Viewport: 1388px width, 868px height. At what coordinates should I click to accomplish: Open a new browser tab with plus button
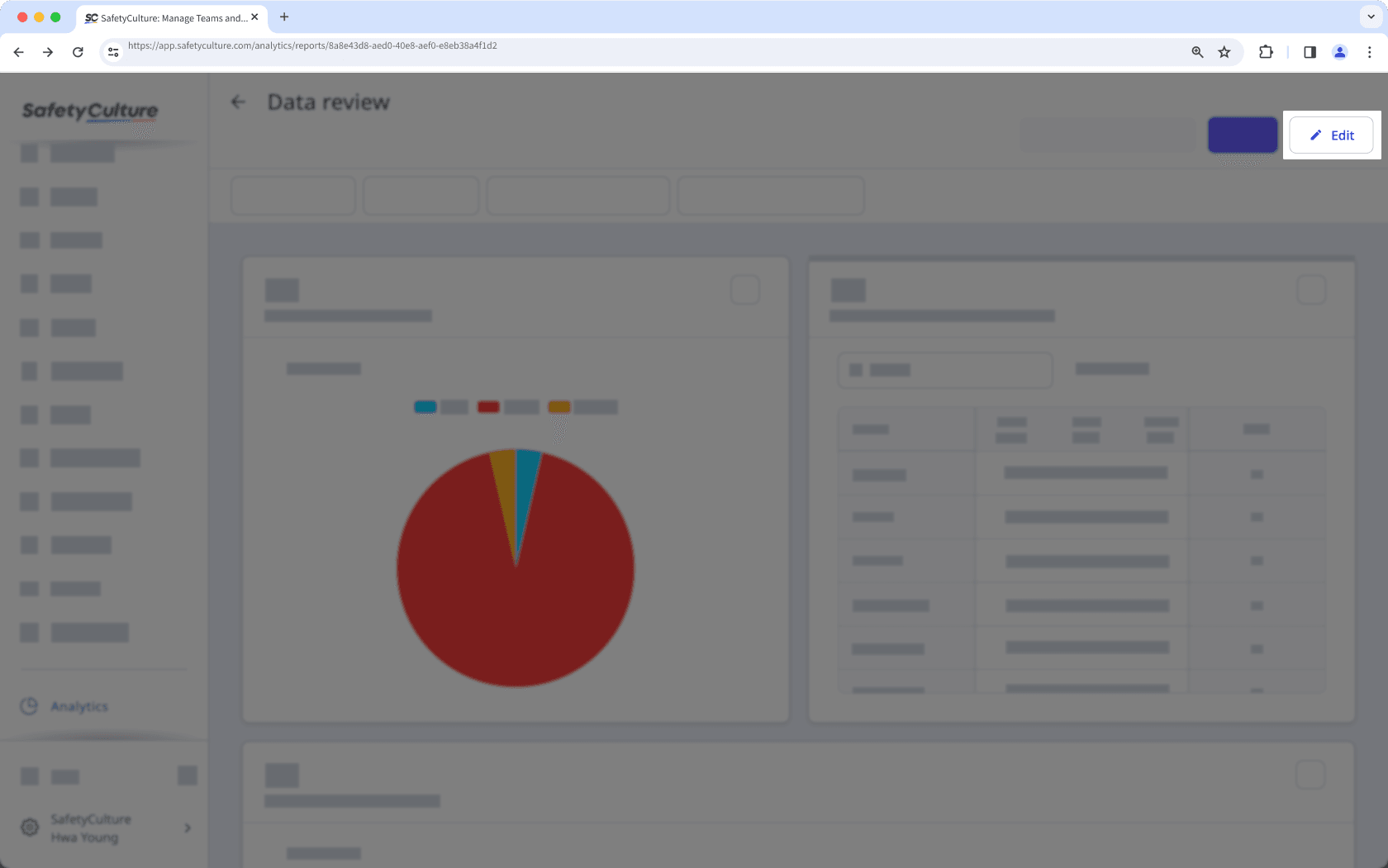(x=284, y=17)
